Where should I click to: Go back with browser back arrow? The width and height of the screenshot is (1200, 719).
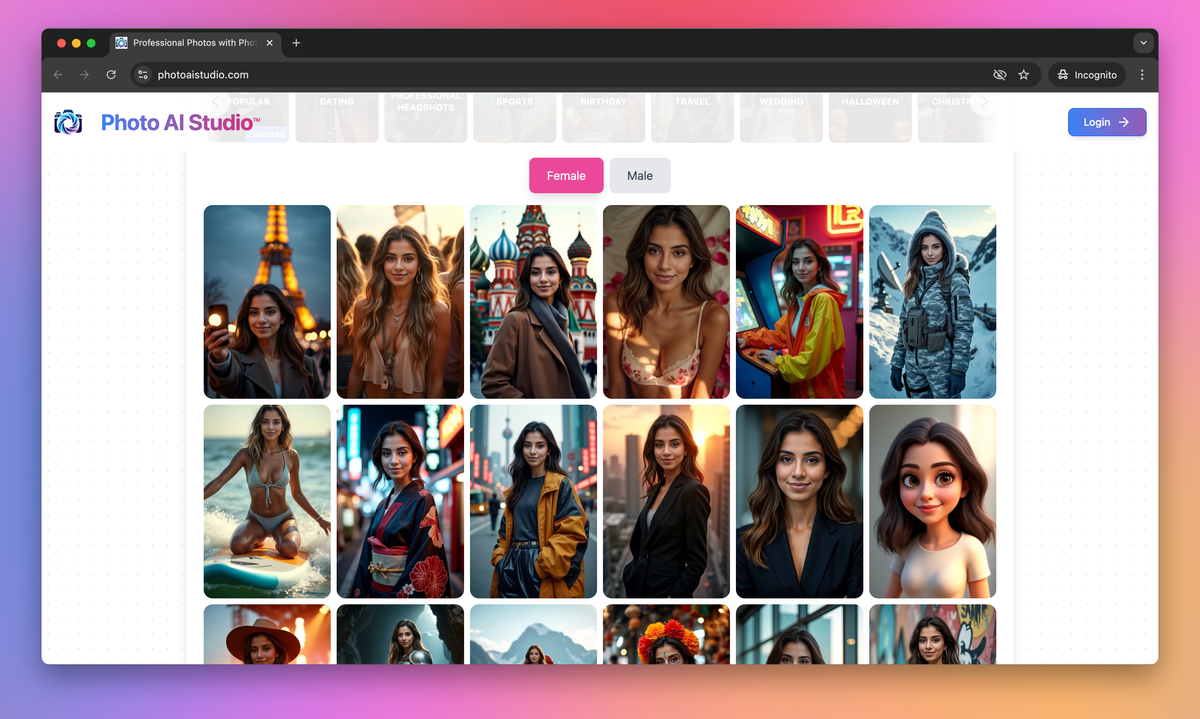(58, 75)
